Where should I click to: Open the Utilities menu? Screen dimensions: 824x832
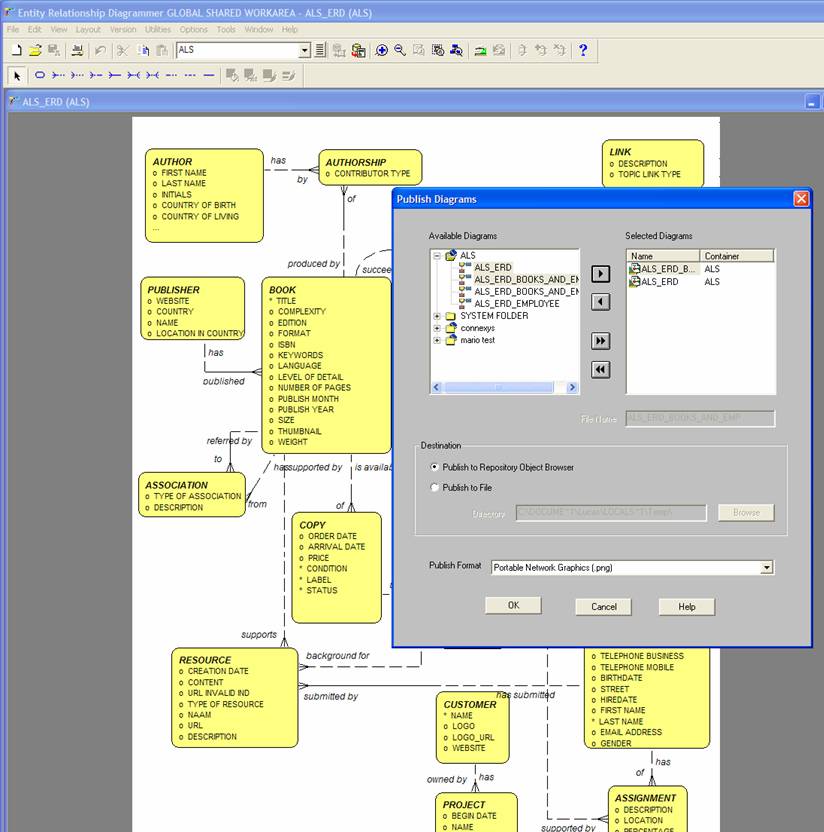point(157,29)
